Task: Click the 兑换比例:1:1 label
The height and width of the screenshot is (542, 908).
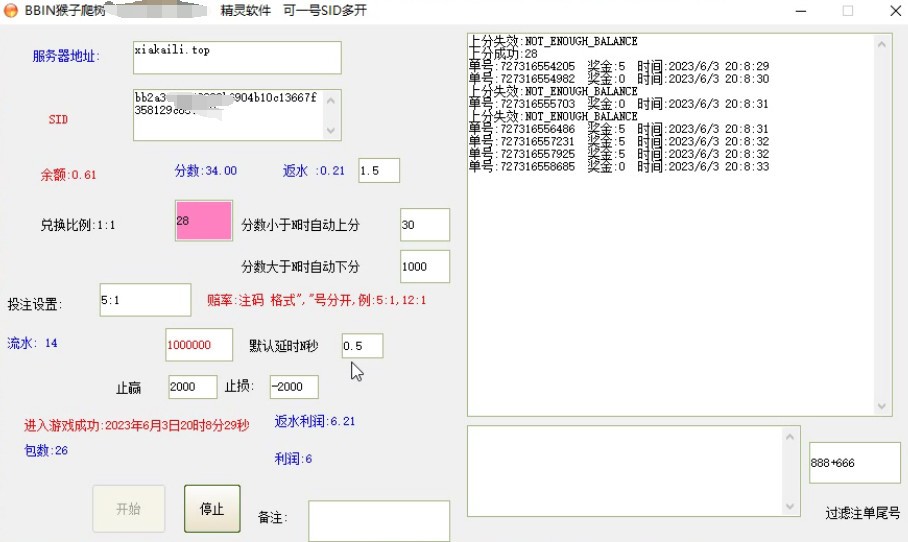Action: coord(78,225)
